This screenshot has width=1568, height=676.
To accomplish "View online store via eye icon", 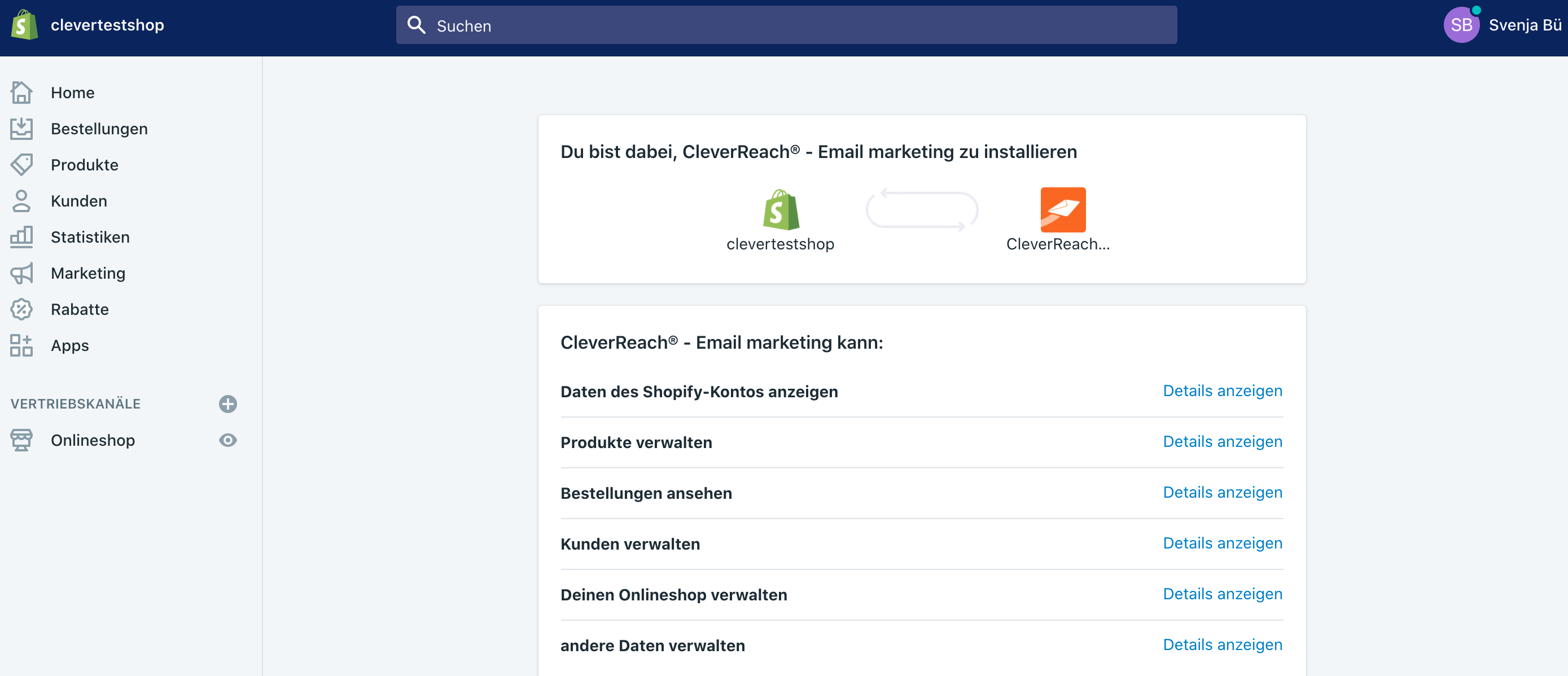I will pyautogui.click(x=227, y=440).
